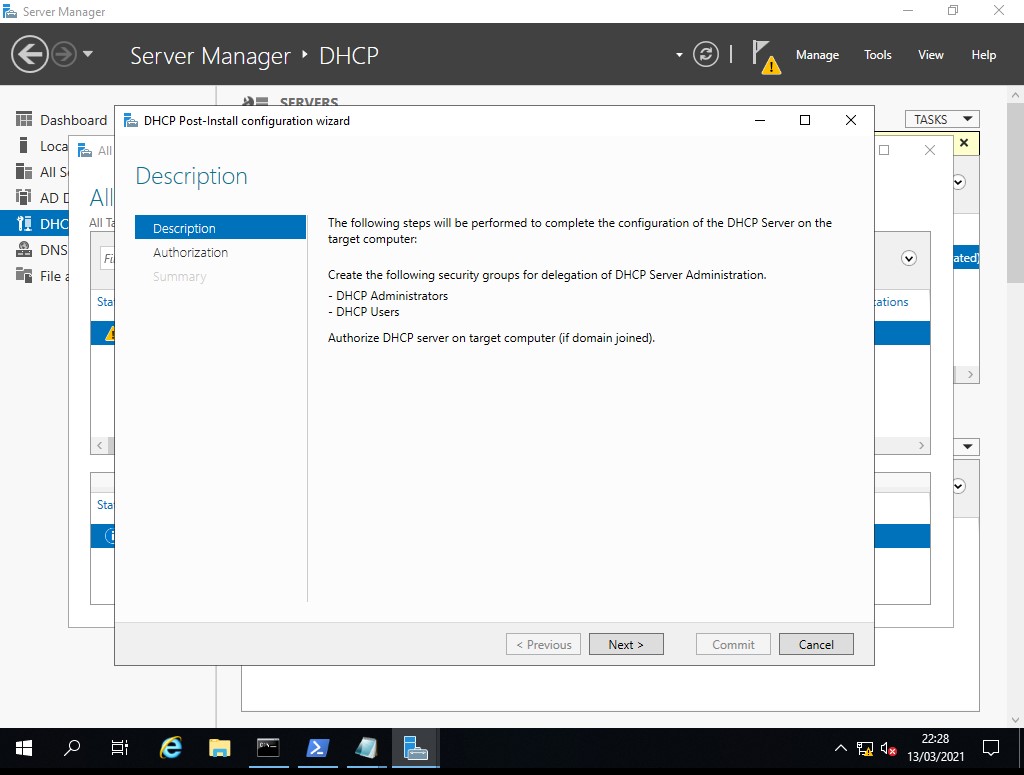1024x775 pixels.
Task: Click the Server Manager back arrow
Action: pos(30,54)
